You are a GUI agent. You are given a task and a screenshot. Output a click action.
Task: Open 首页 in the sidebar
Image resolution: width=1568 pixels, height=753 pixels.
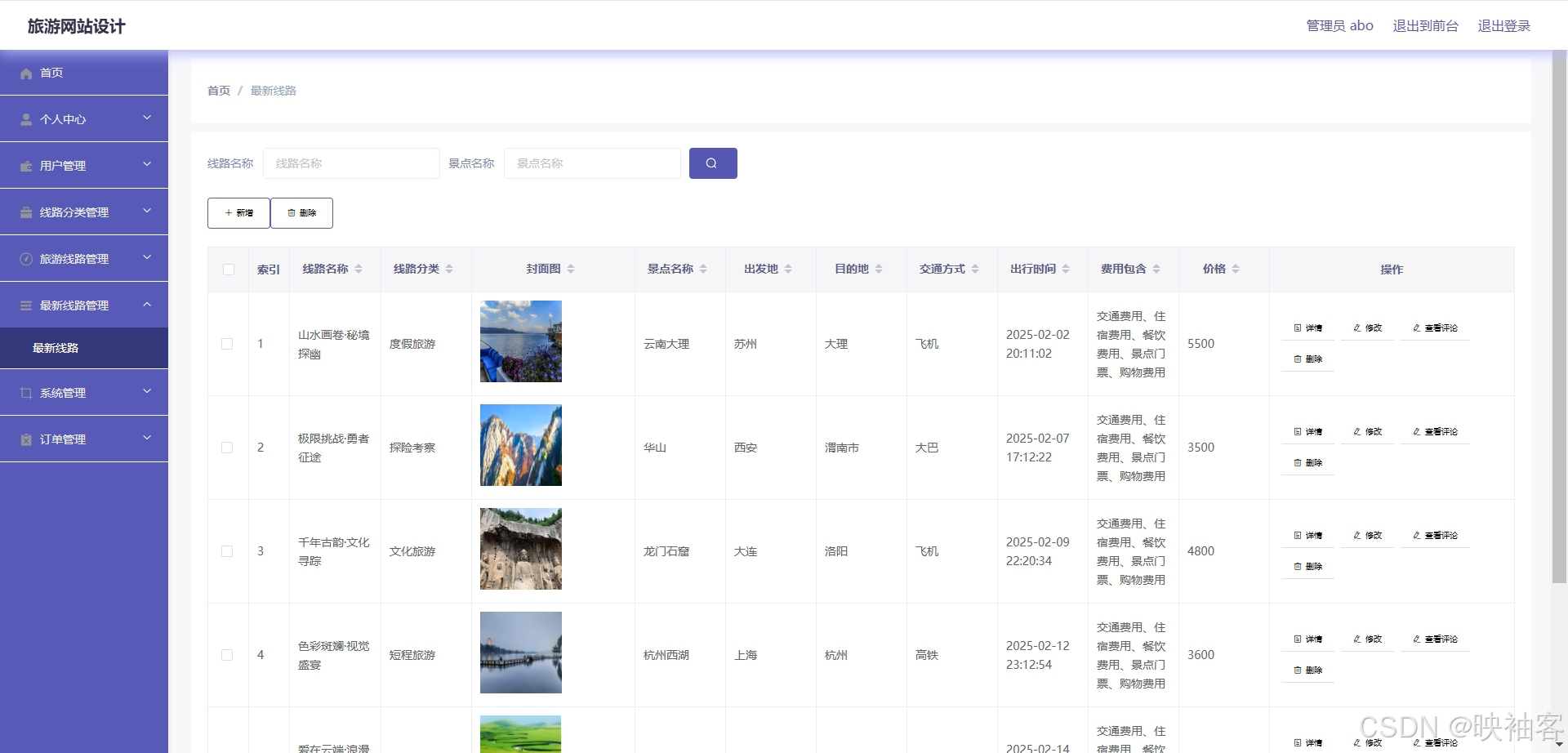click(84, 73)
